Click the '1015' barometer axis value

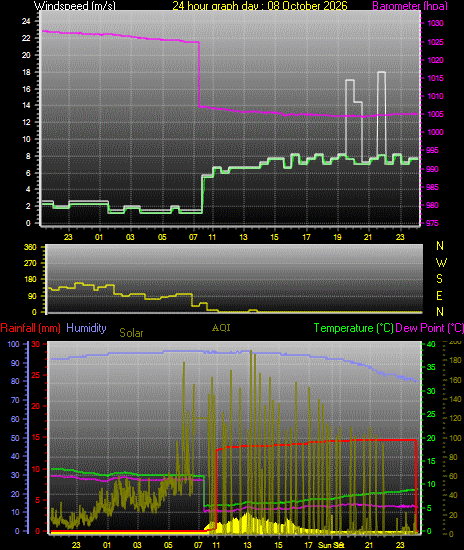(436, 78)
